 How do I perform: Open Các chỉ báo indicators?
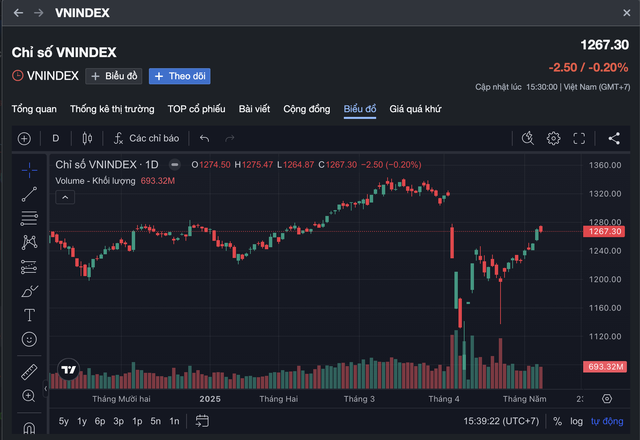pyautogui.click(x=146, y=138)
